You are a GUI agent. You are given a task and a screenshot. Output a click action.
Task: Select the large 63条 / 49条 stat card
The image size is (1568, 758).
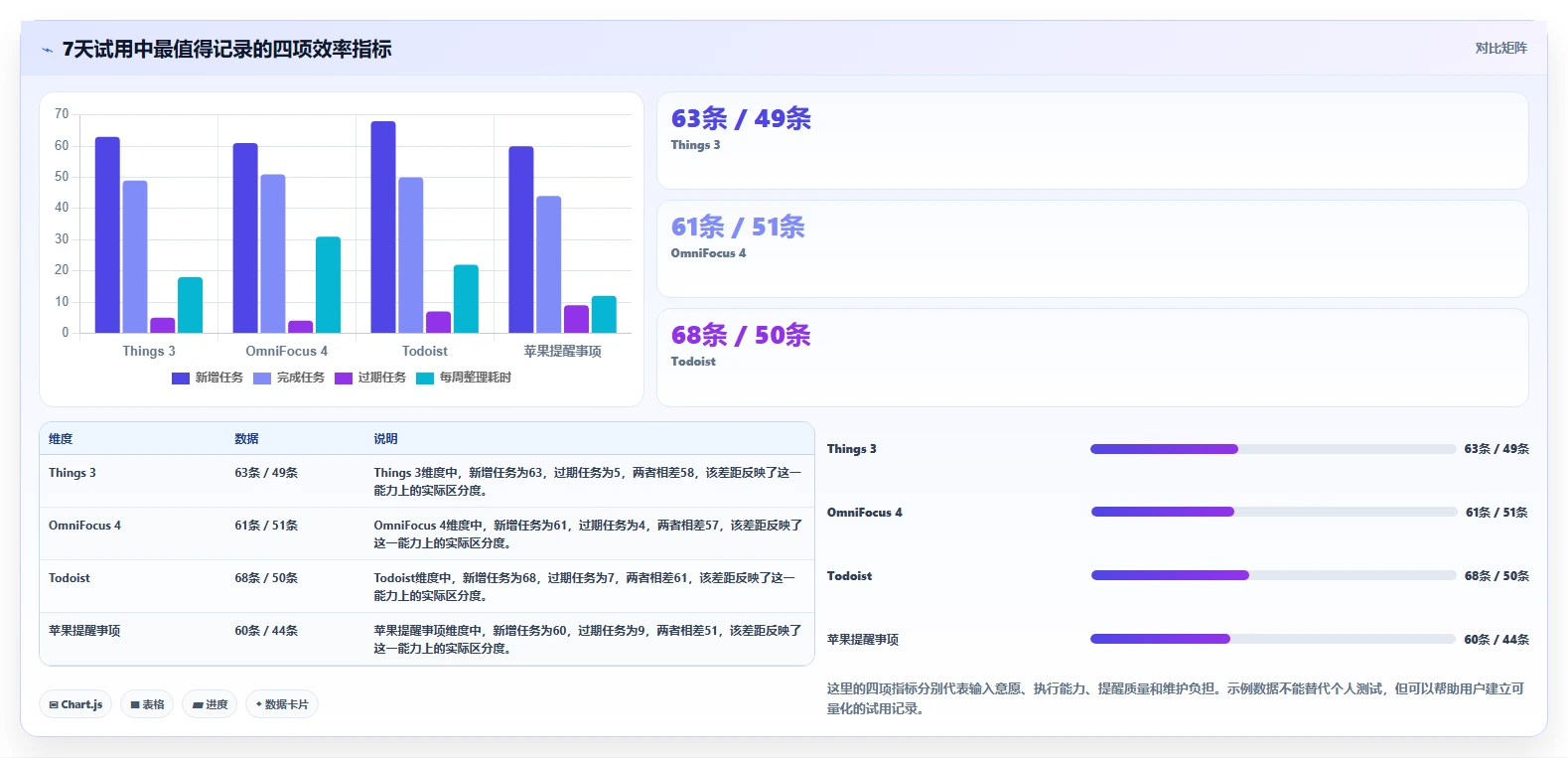click(x=1092, y=140)
